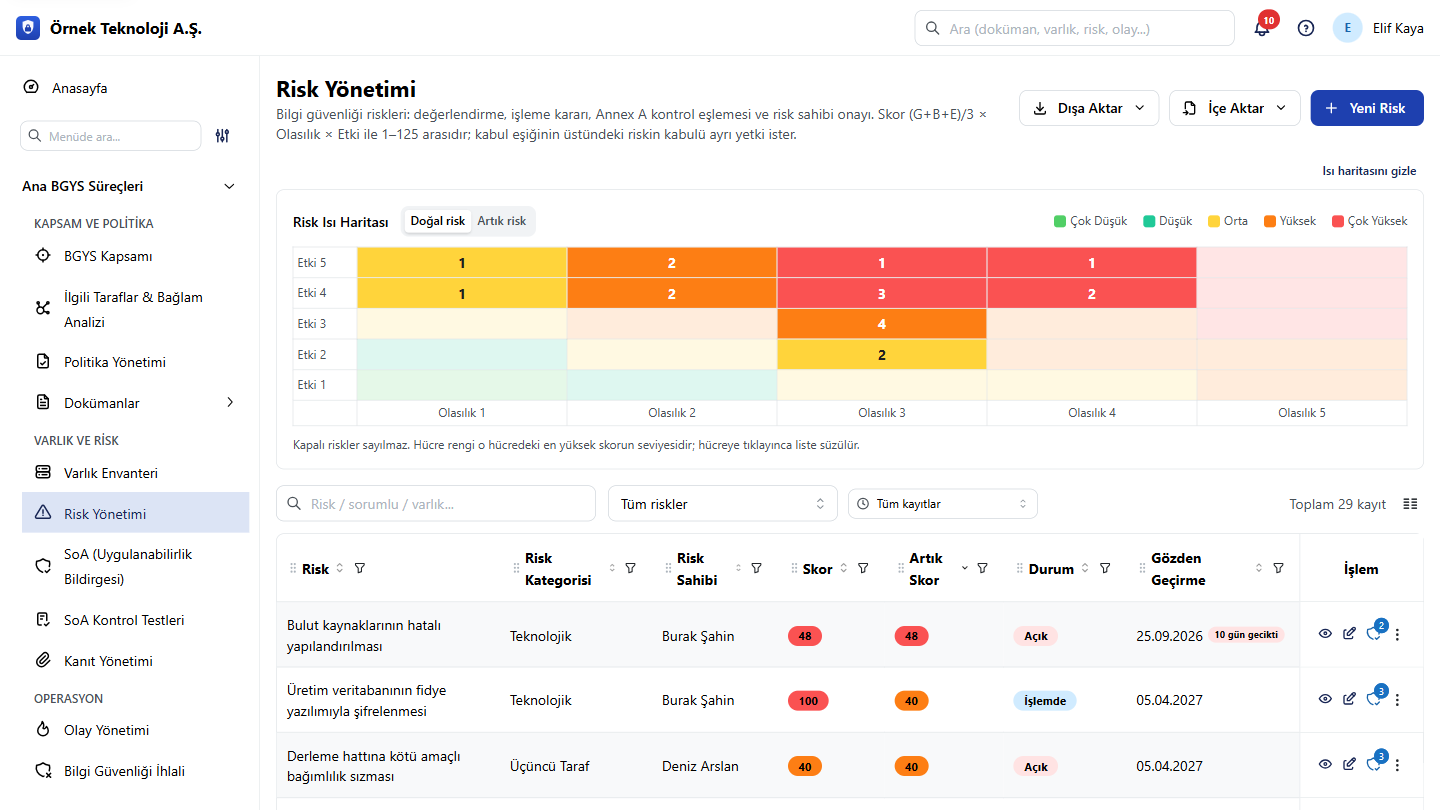Hide the heat map via Isı haritasını gizle

tap(1369, 171)
